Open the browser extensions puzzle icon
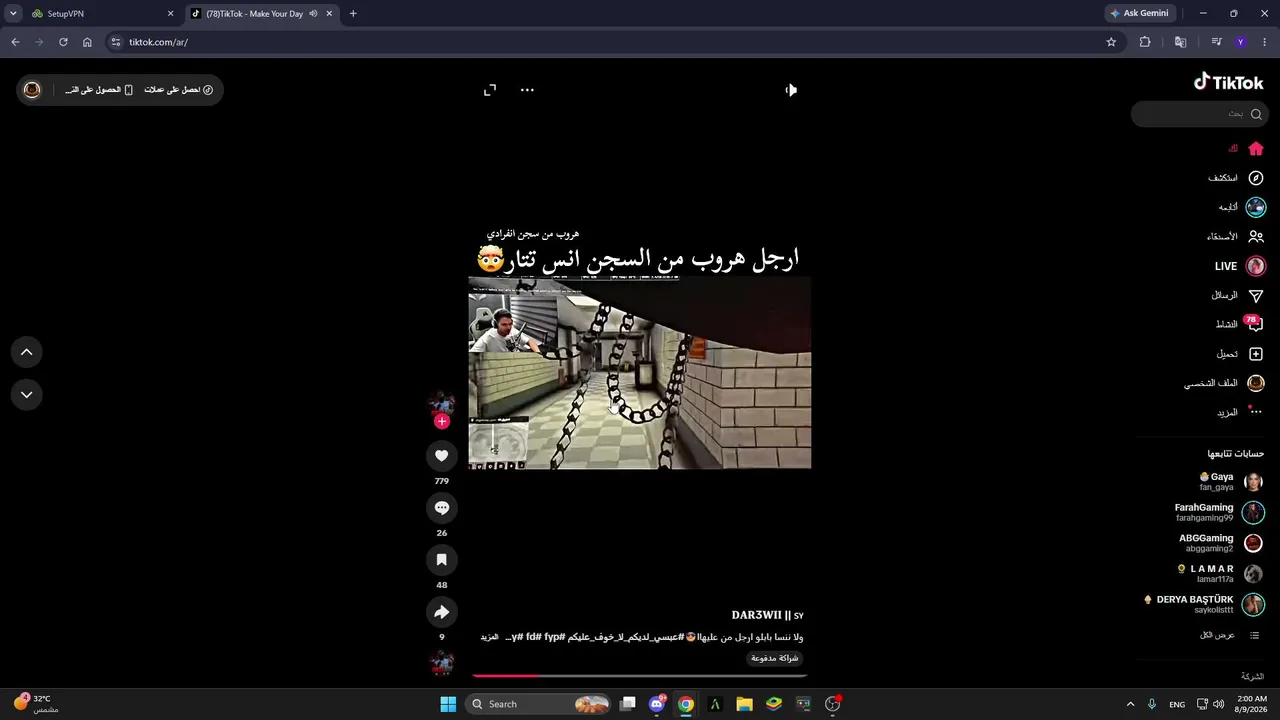The image size is (1280, 720). tap(1145, 42)
